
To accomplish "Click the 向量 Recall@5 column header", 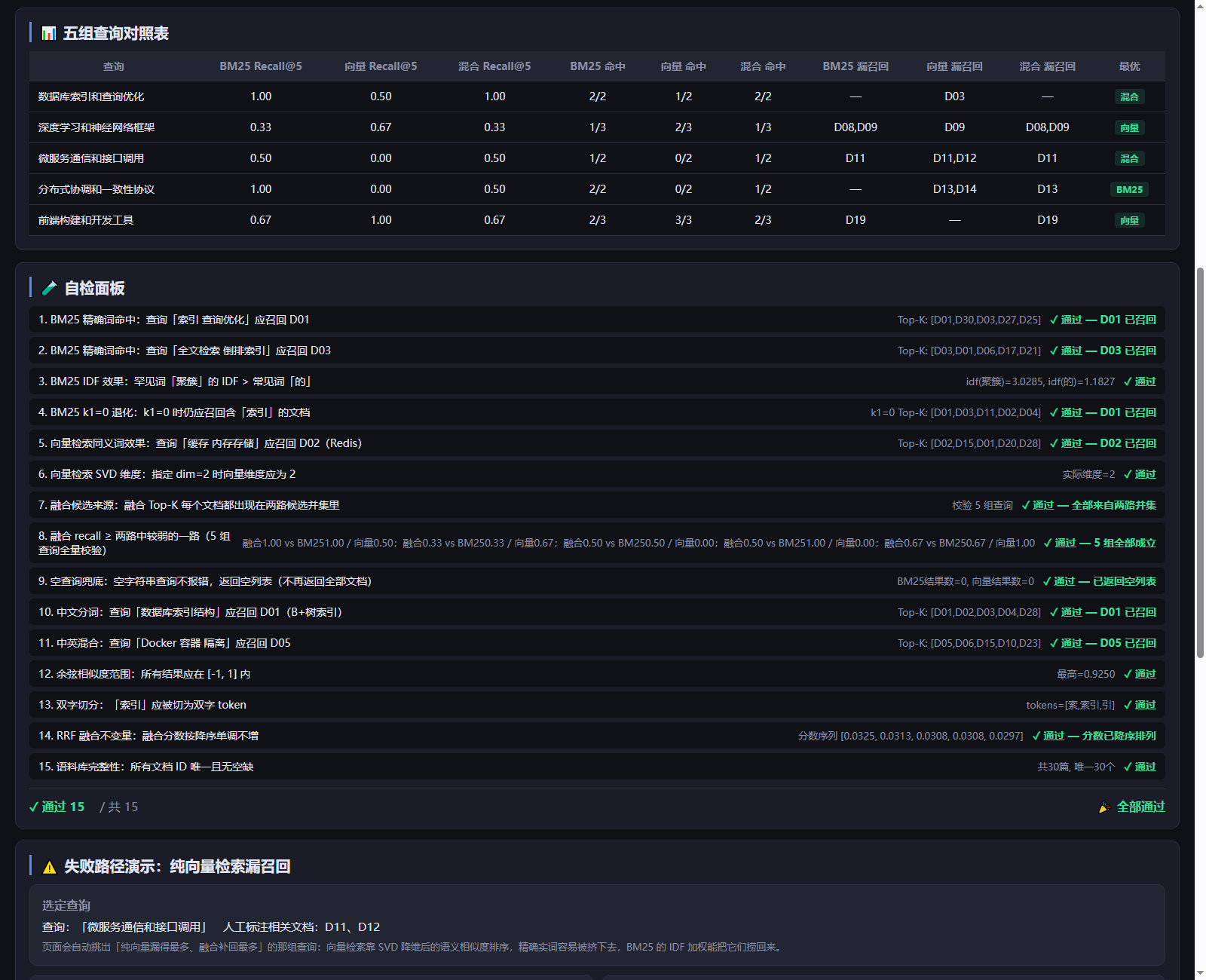I will click(x=381, y=66).
